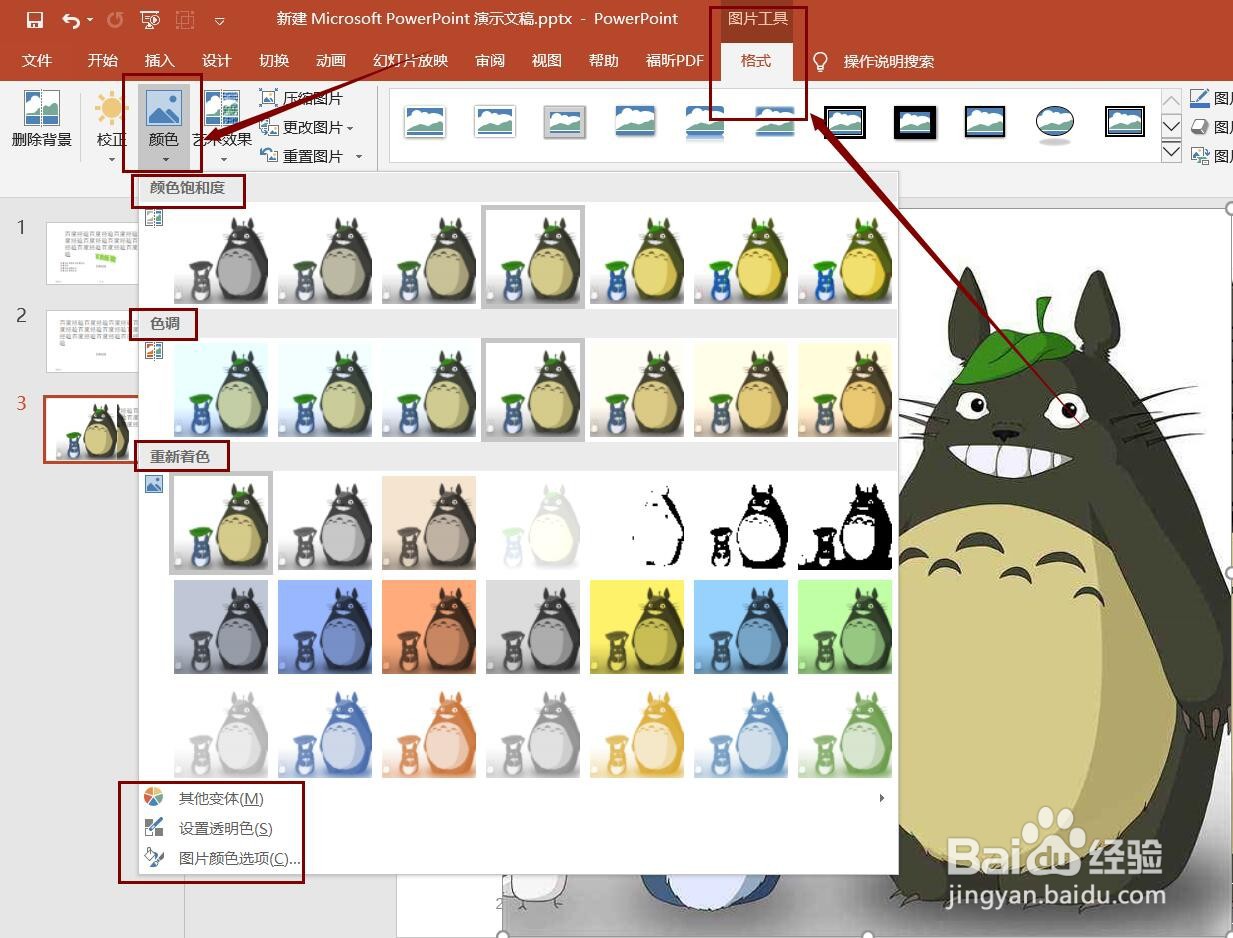1233x938 pixels.
Task: Expand the Undo history dropdown arrow
Action: (90, 21)
